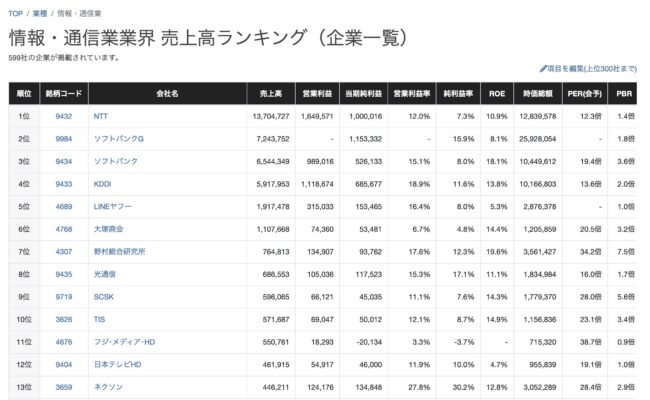
Task: Select the KDDI company link
Action: 104,184
